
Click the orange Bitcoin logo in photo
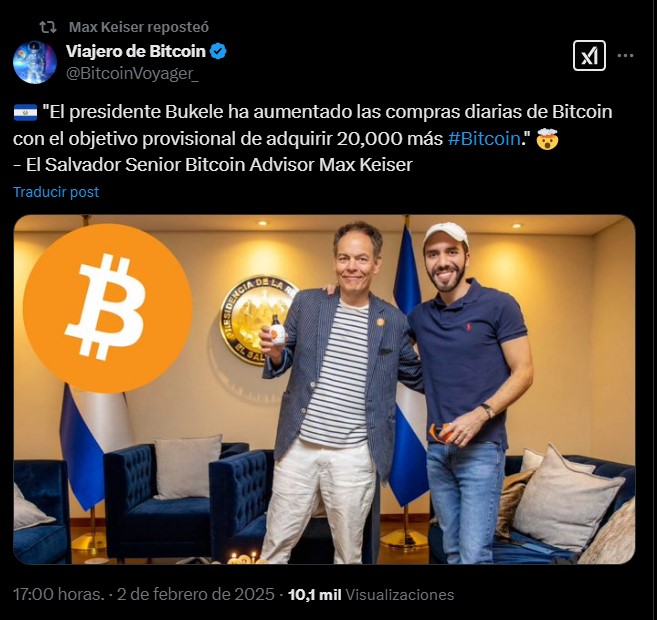108,308
